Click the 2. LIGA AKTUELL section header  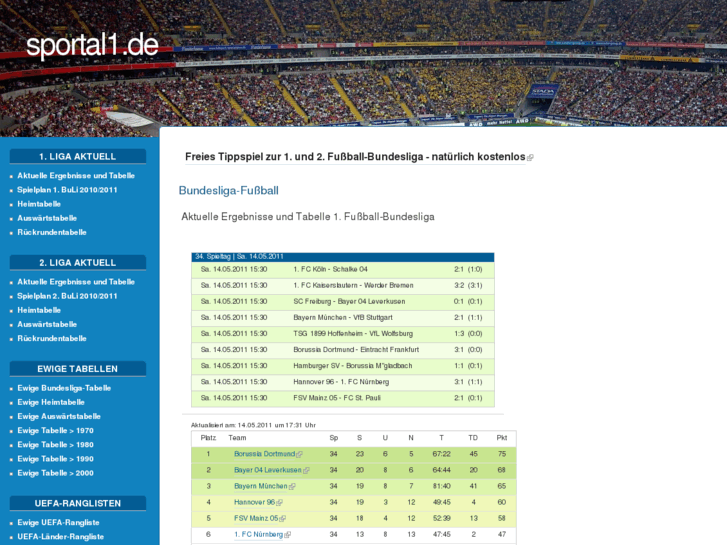click(77, 263)
